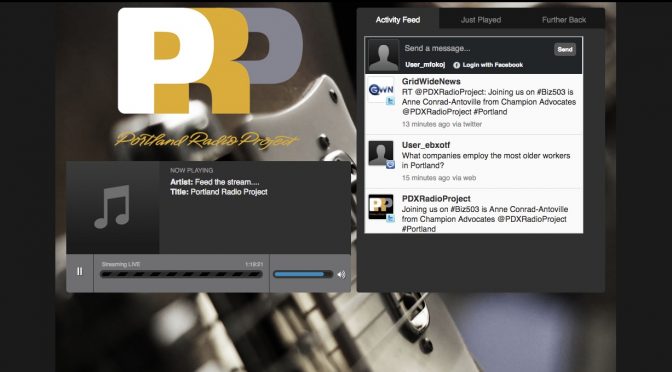The width and height of the screenshot is (672, 372).
Task: Switch to the Further Back tab
Action: tap(564, 20)
